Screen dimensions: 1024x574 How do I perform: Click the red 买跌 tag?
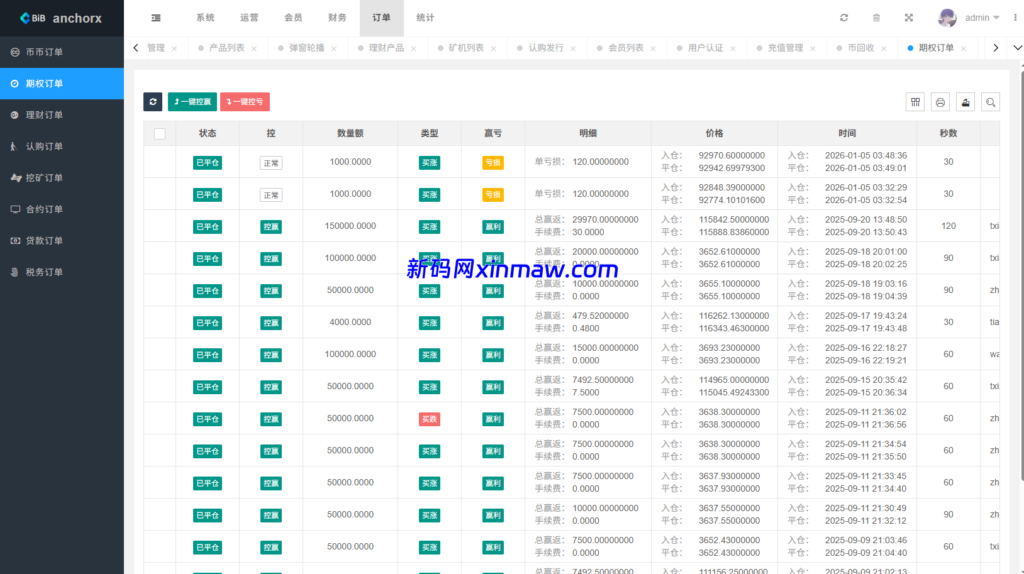[x=429, y=419]
